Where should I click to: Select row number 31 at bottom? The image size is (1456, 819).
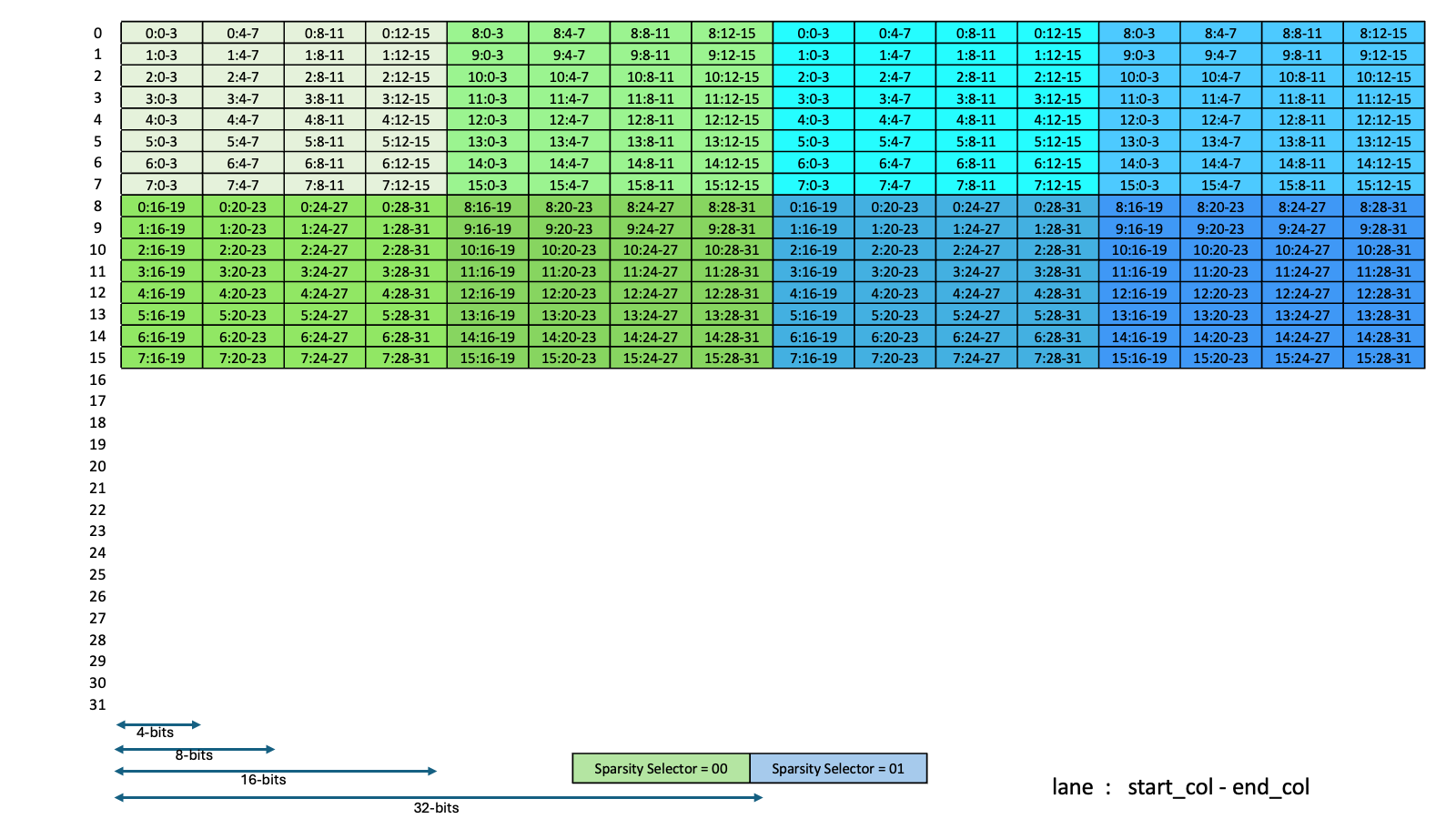[x=97, y=704]
